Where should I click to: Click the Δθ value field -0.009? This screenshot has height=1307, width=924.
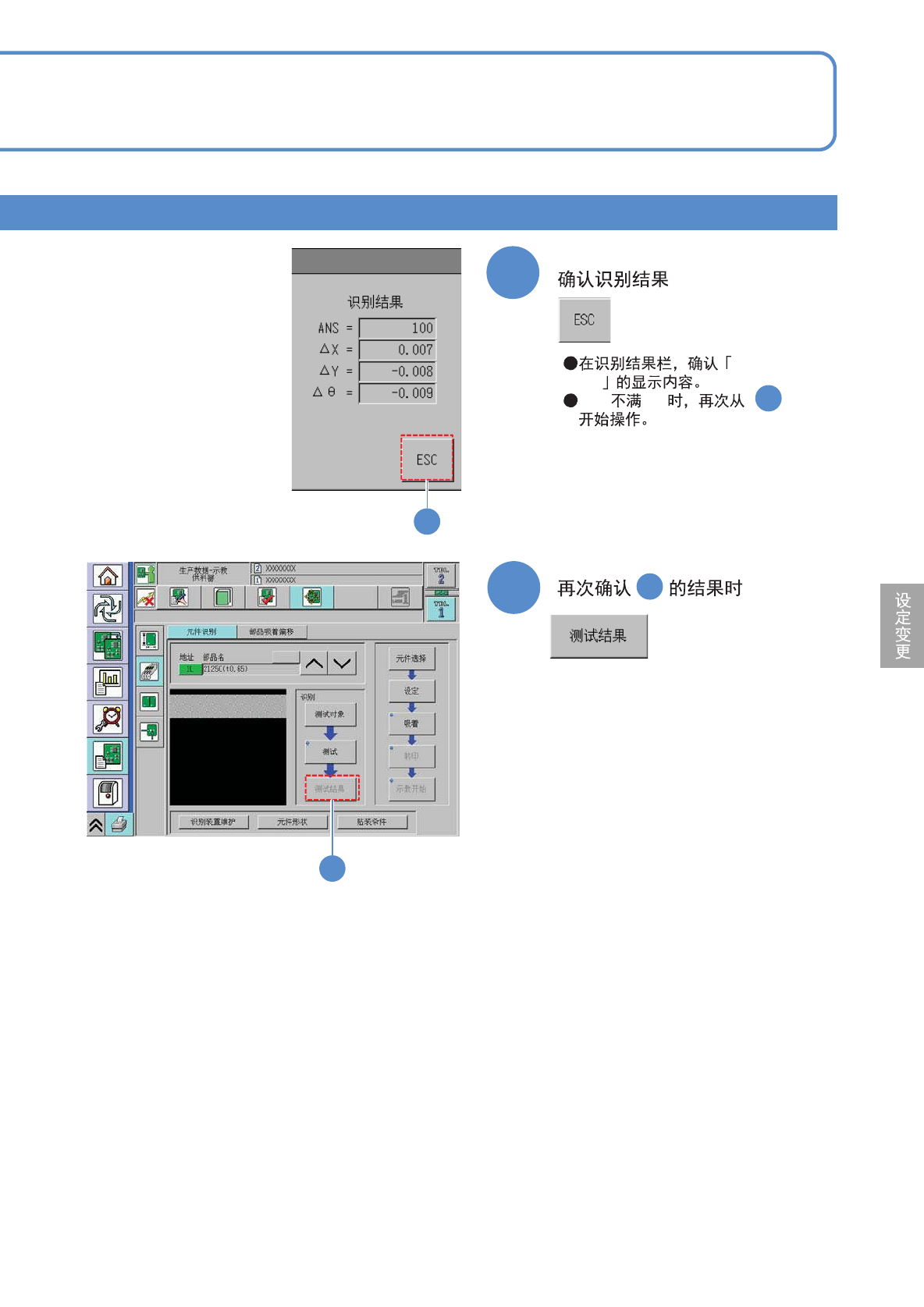397,393
